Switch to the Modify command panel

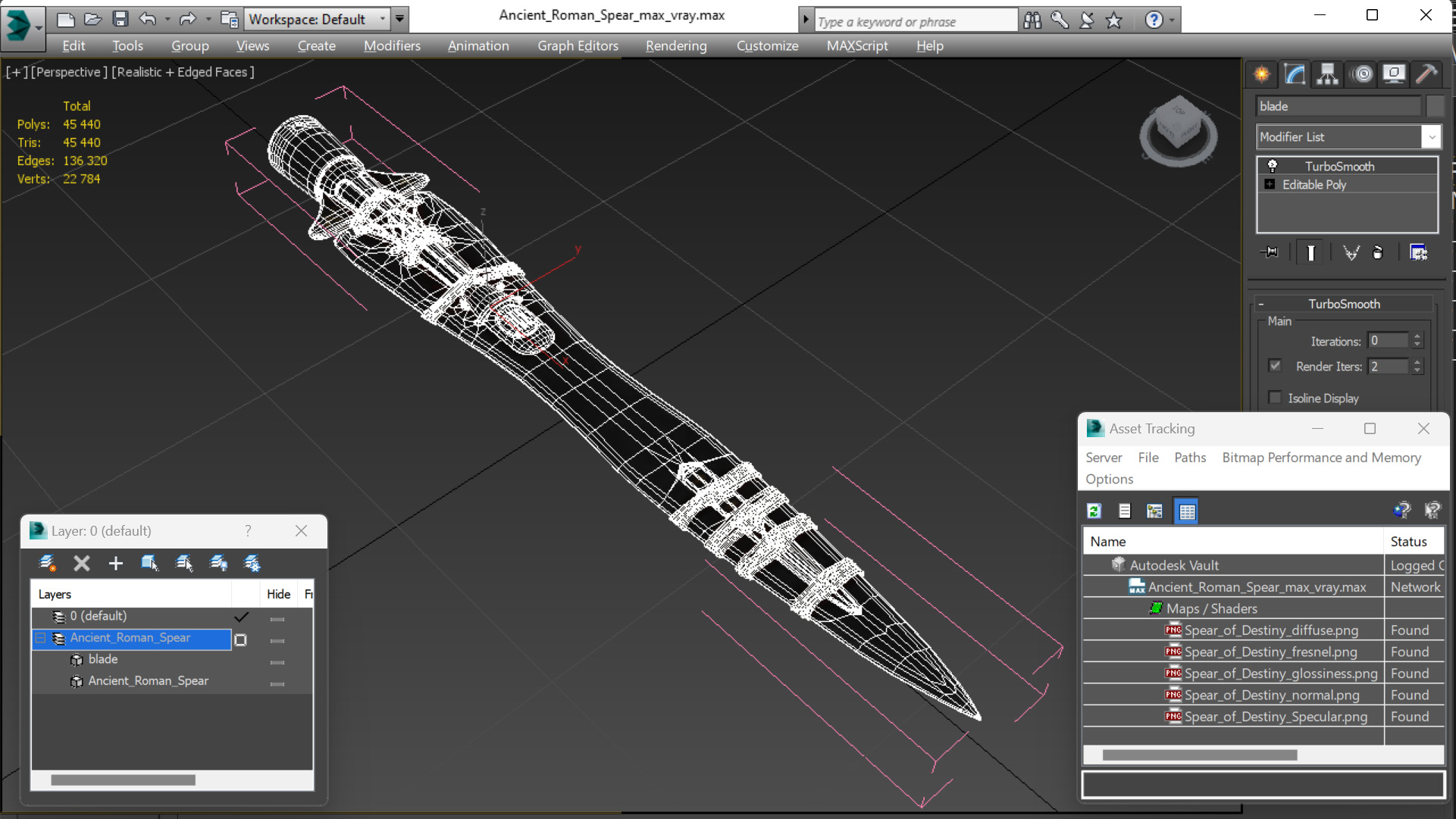click(x=1295, y=74)
